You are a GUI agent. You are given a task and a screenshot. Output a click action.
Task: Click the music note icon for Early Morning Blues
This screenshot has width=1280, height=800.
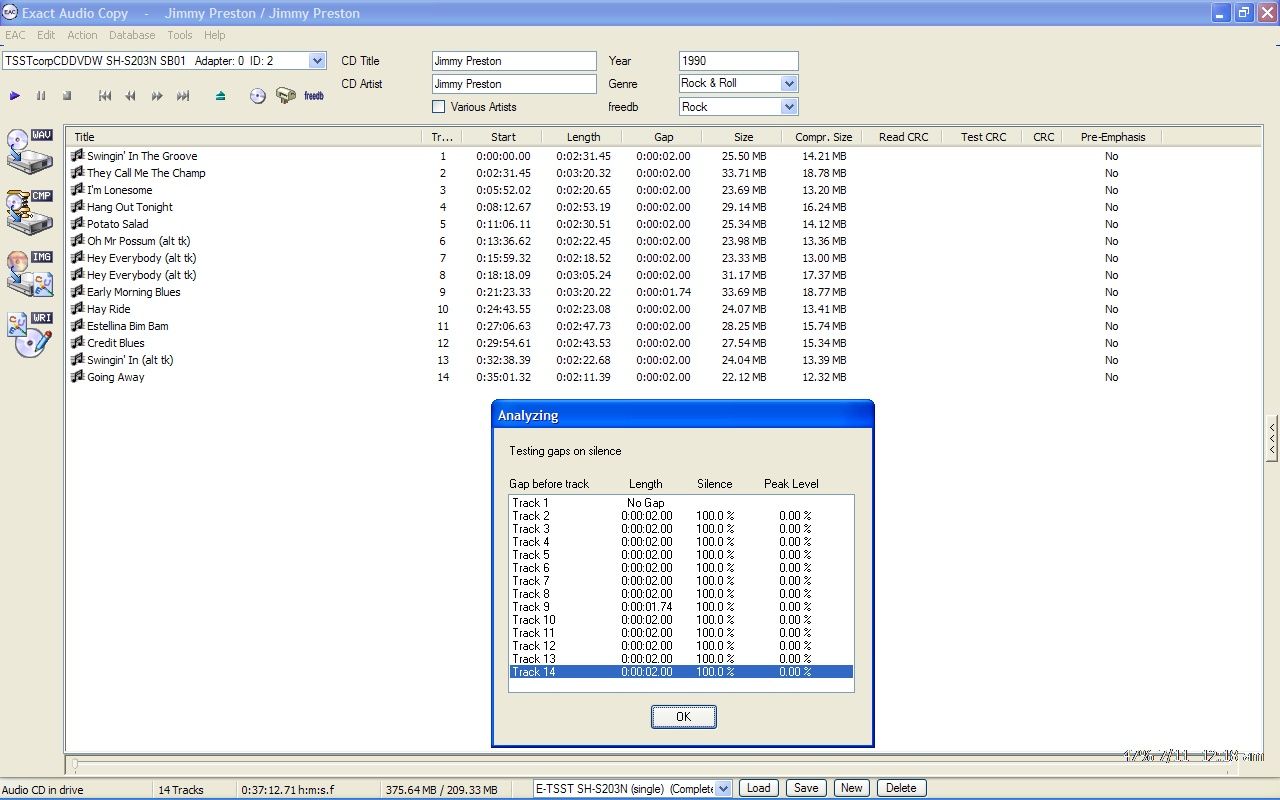tap(77, 292)
